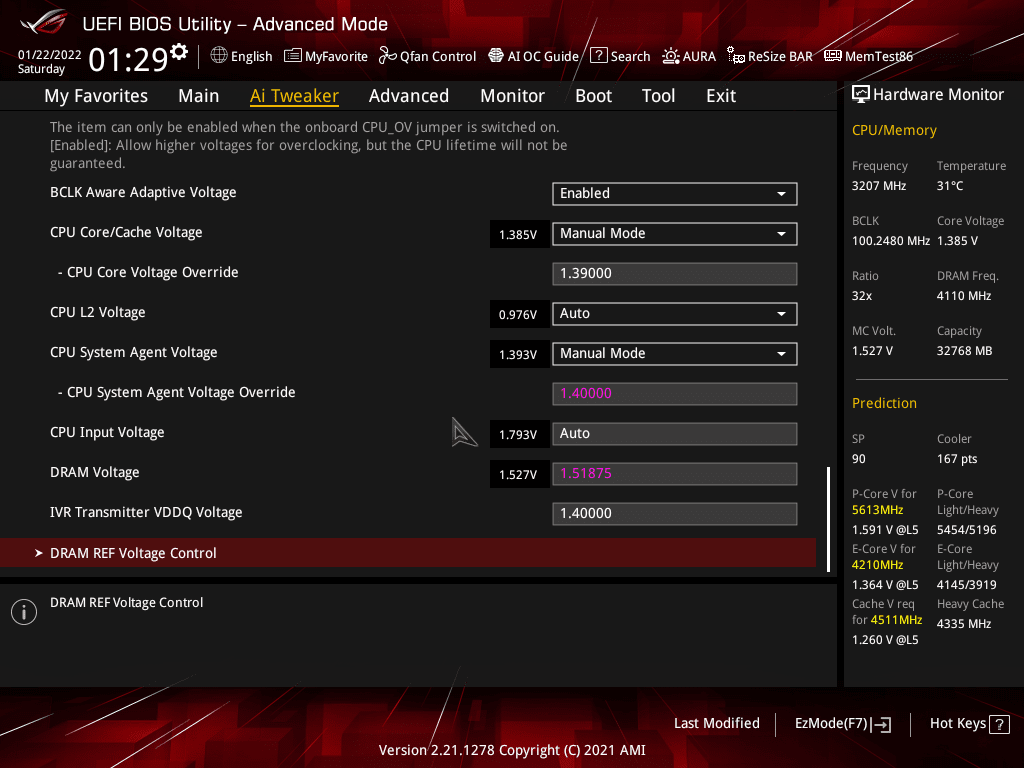The height and width of the screenshot is (768, 1024).
Task: Click the CPU/Memory section heading
Action: (894, 131)
